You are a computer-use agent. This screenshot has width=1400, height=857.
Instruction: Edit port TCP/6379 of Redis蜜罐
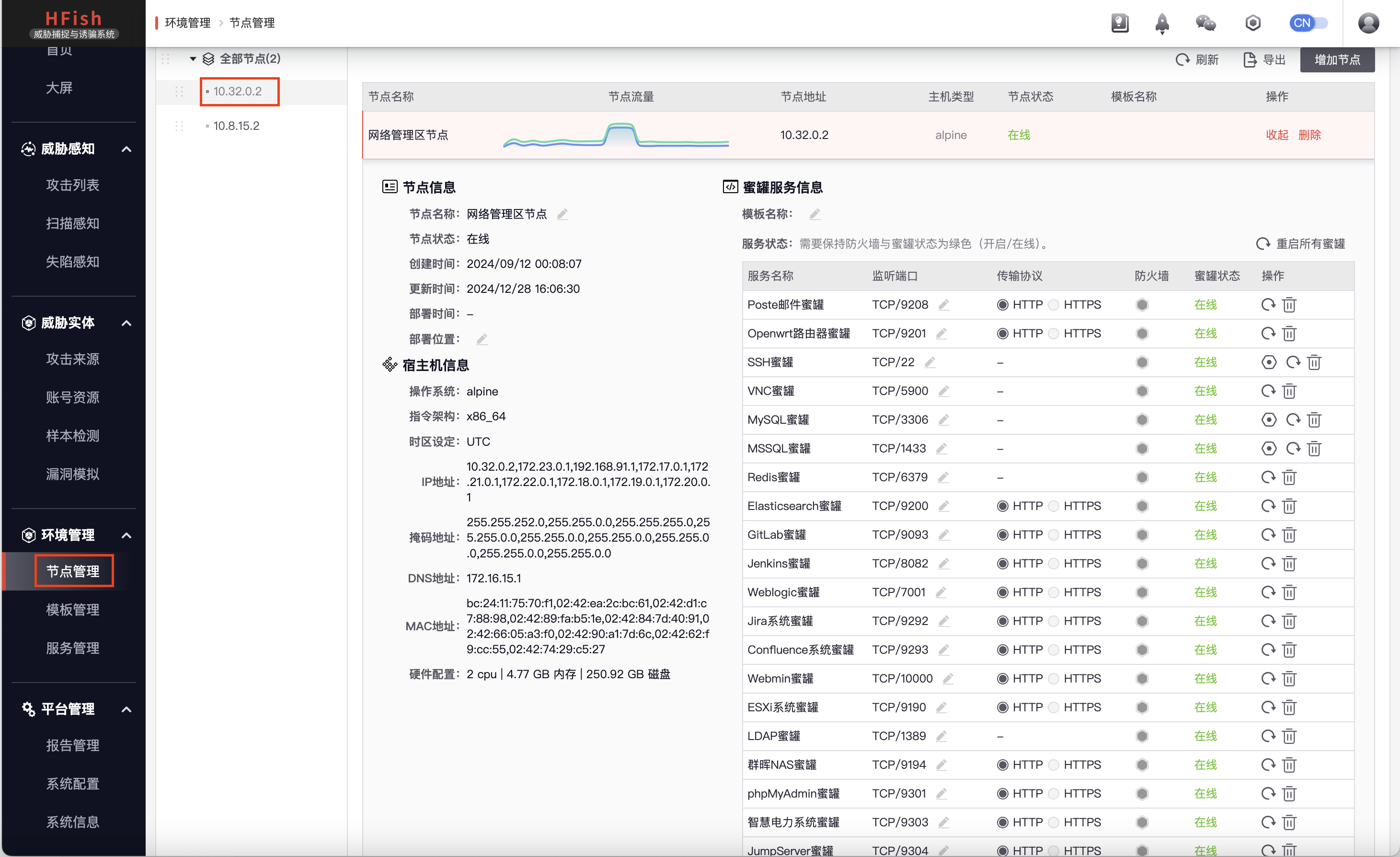point(943,477)
